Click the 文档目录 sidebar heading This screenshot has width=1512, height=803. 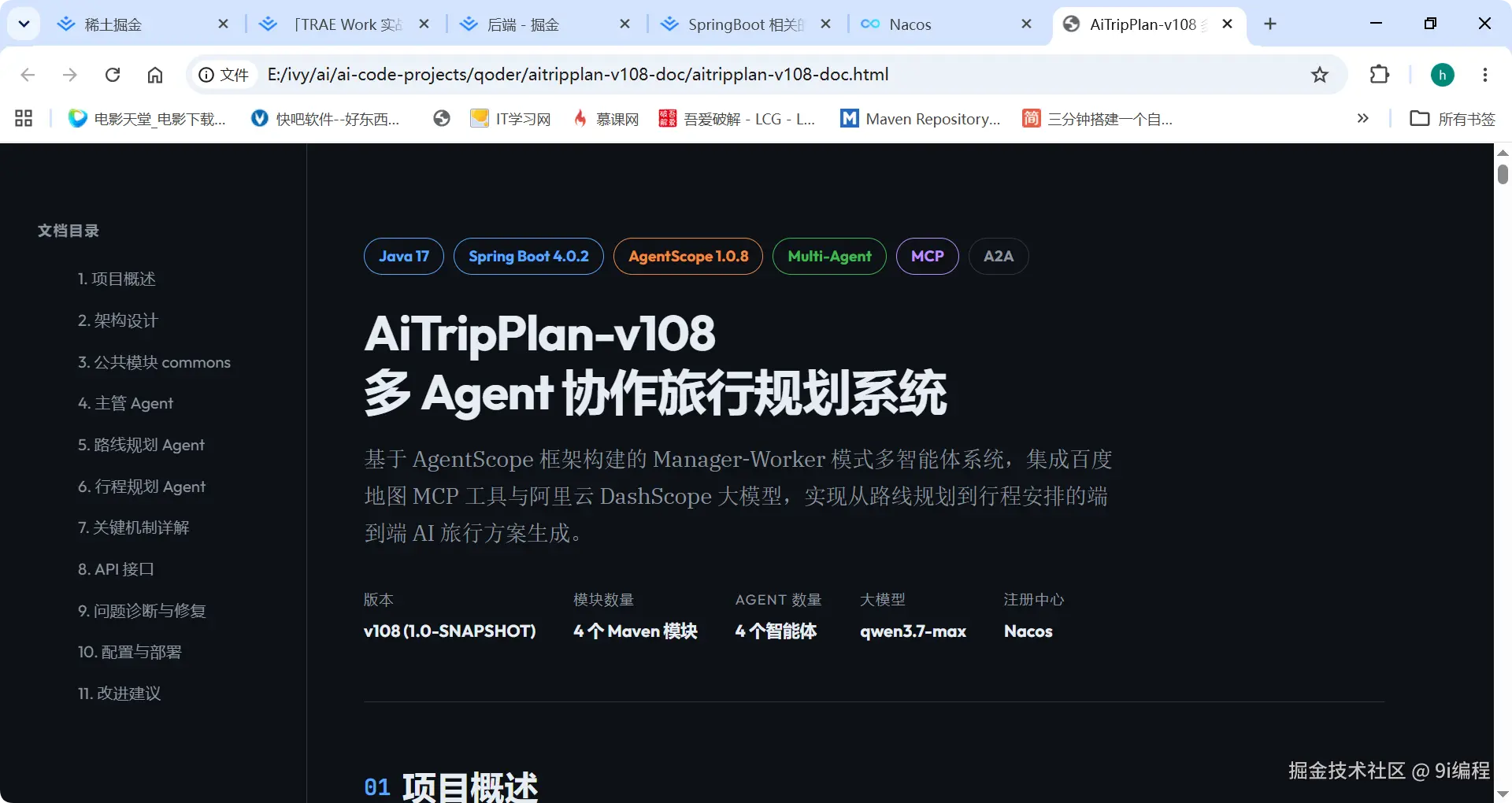(x=69, y=231)
